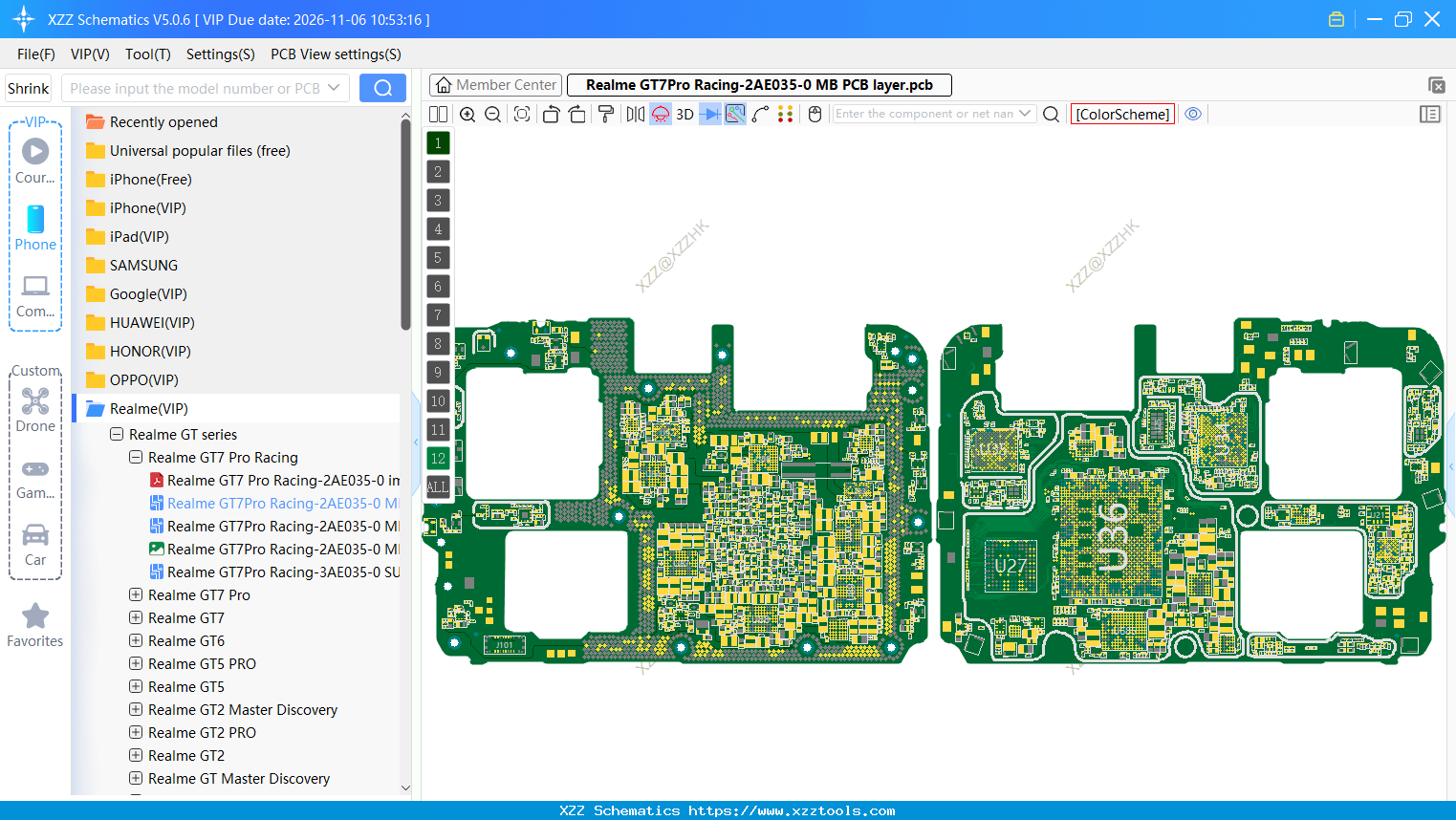Show only PCB layer 12
This screenshot has width=1456, height=820.
[437, 459]
